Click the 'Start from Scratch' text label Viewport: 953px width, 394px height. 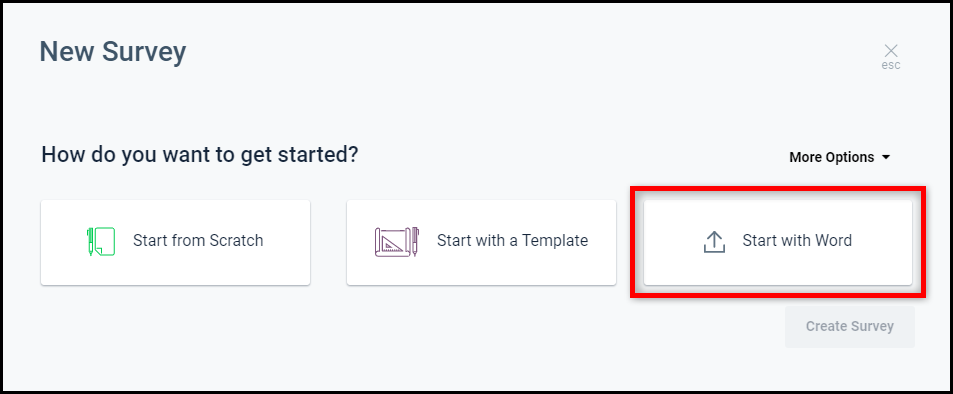click(198, 240)
